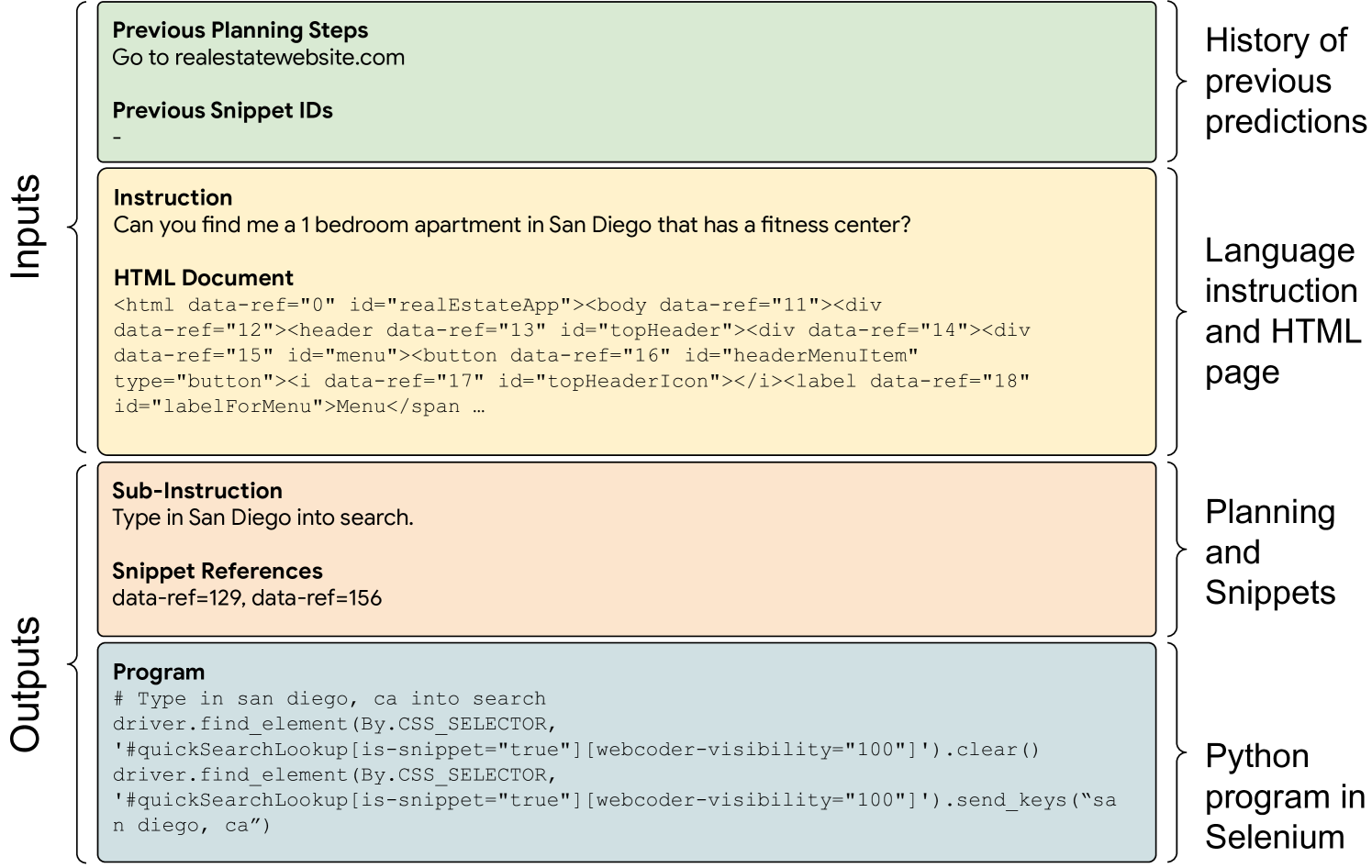
Task: Click the 1 bedroom apartment instruction sentence
Action: pyautogui.click(x=511, y=225)
